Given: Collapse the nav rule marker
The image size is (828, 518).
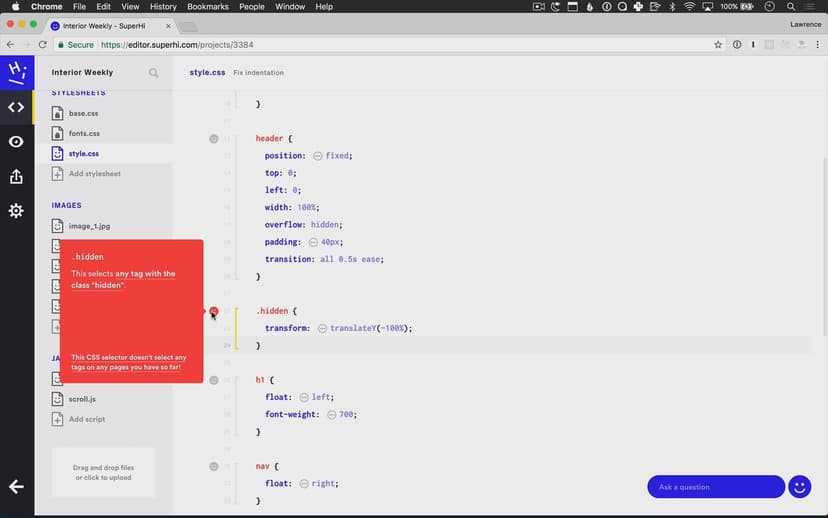Looking at the screenshot, I should pyautogui.click(x=214, y=466).
